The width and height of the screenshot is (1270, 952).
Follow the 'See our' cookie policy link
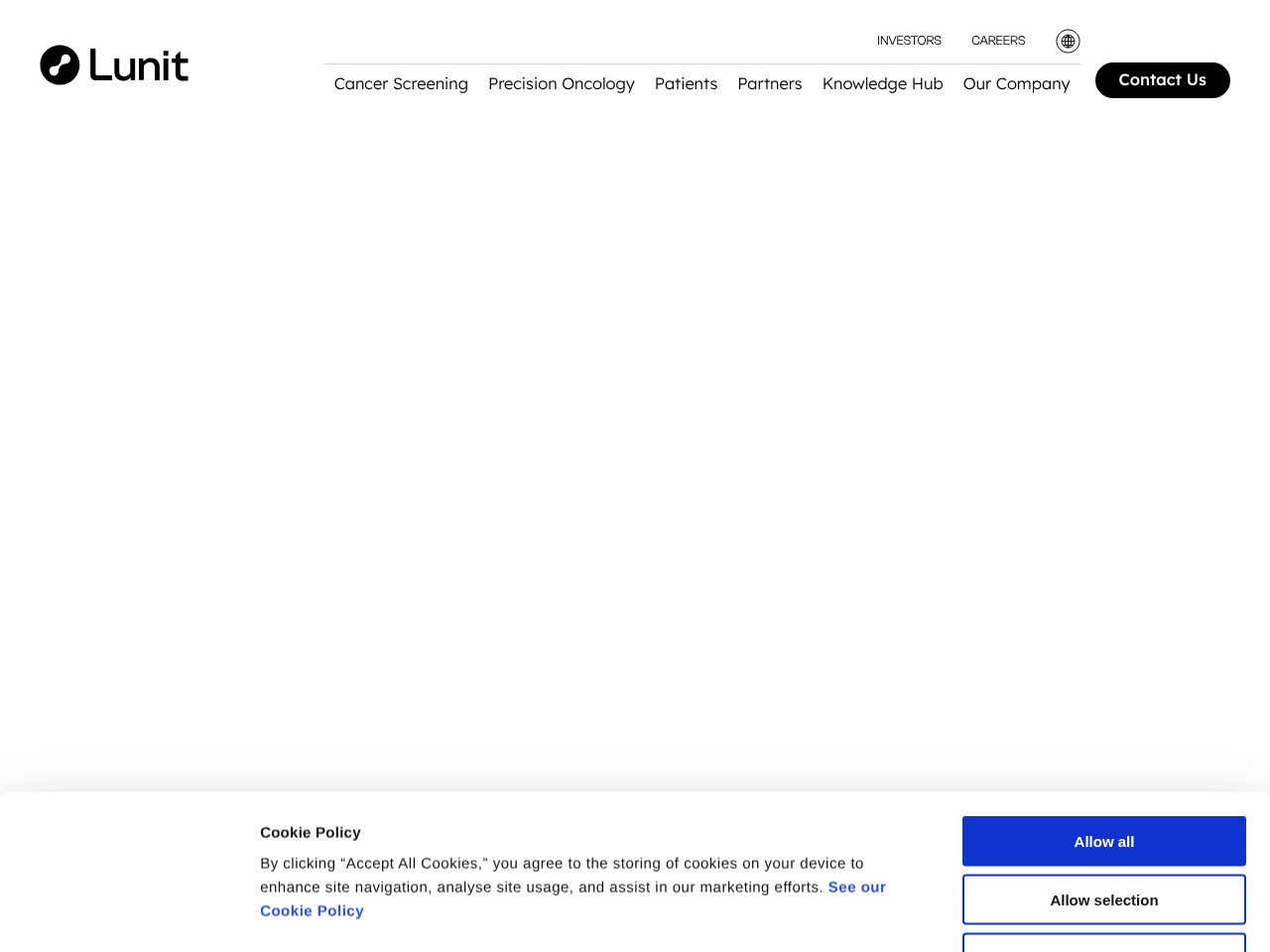click(856, 888)
